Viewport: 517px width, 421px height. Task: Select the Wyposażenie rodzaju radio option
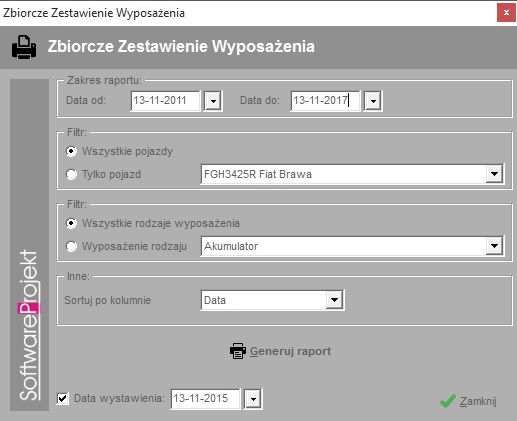71,246
